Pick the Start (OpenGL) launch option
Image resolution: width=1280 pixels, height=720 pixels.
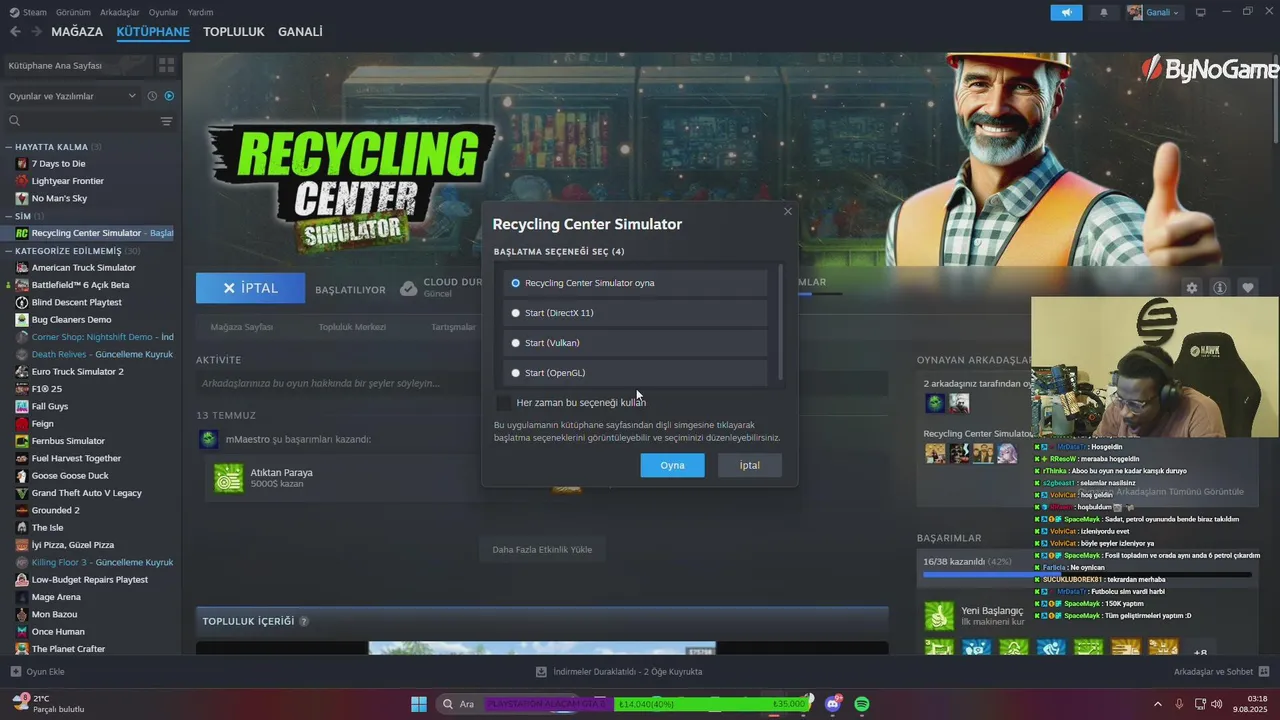[636, 373]
